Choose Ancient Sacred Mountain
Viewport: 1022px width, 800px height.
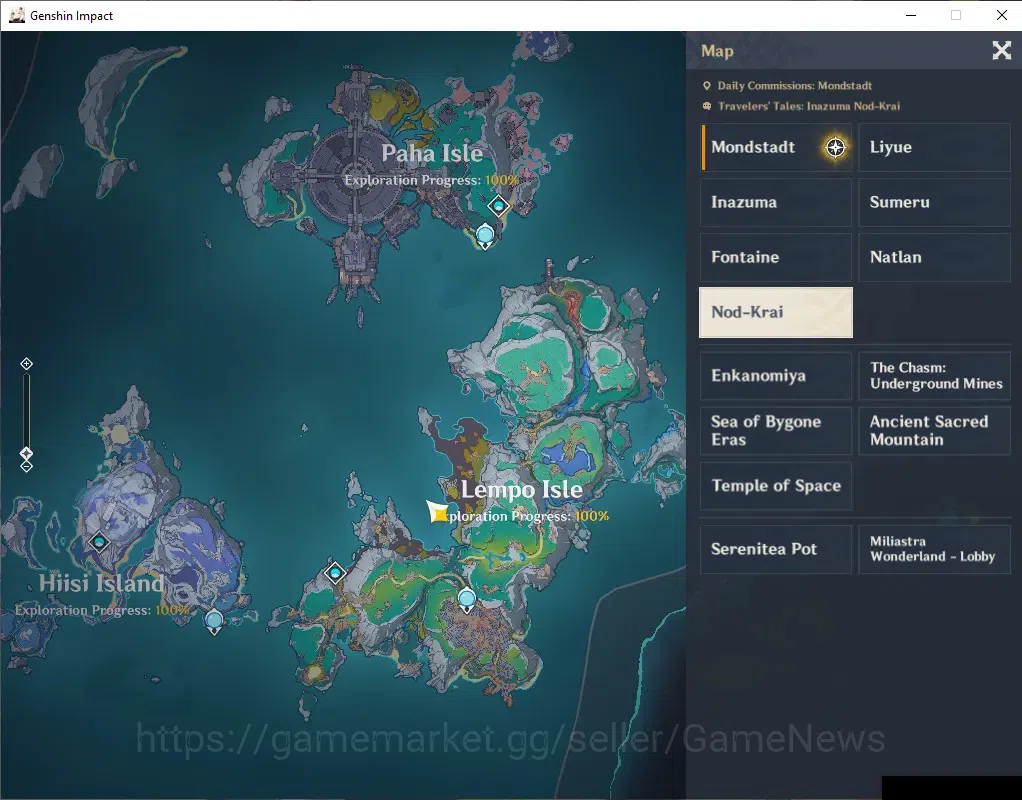934,431
